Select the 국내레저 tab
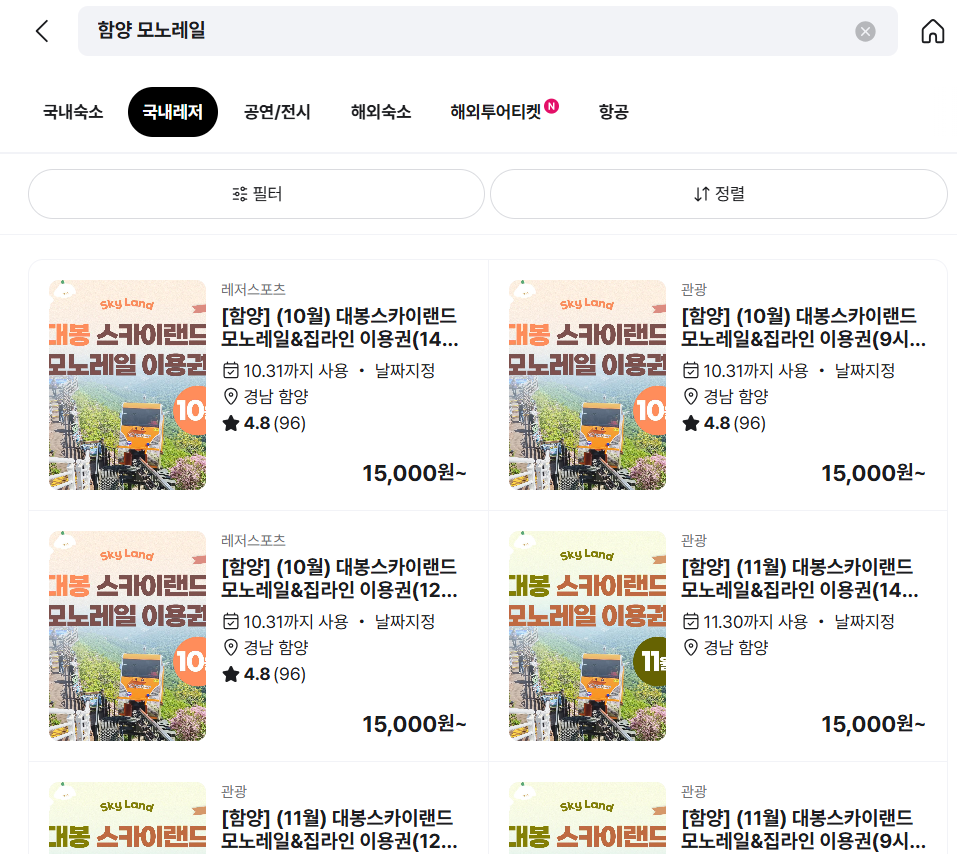Viewport: 957px width, 854px height. [x=173, y=112]
